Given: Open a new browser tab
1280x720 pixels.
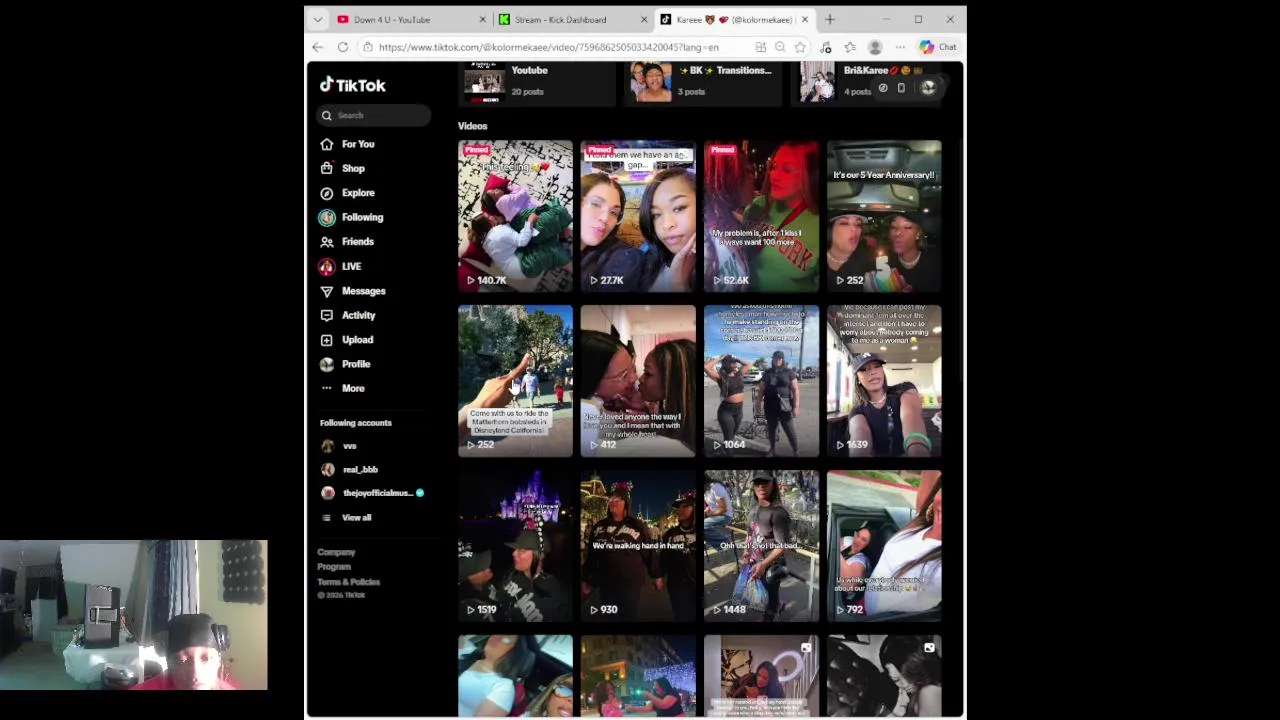Looking at the screenshot, I should (x=829, y=19).
